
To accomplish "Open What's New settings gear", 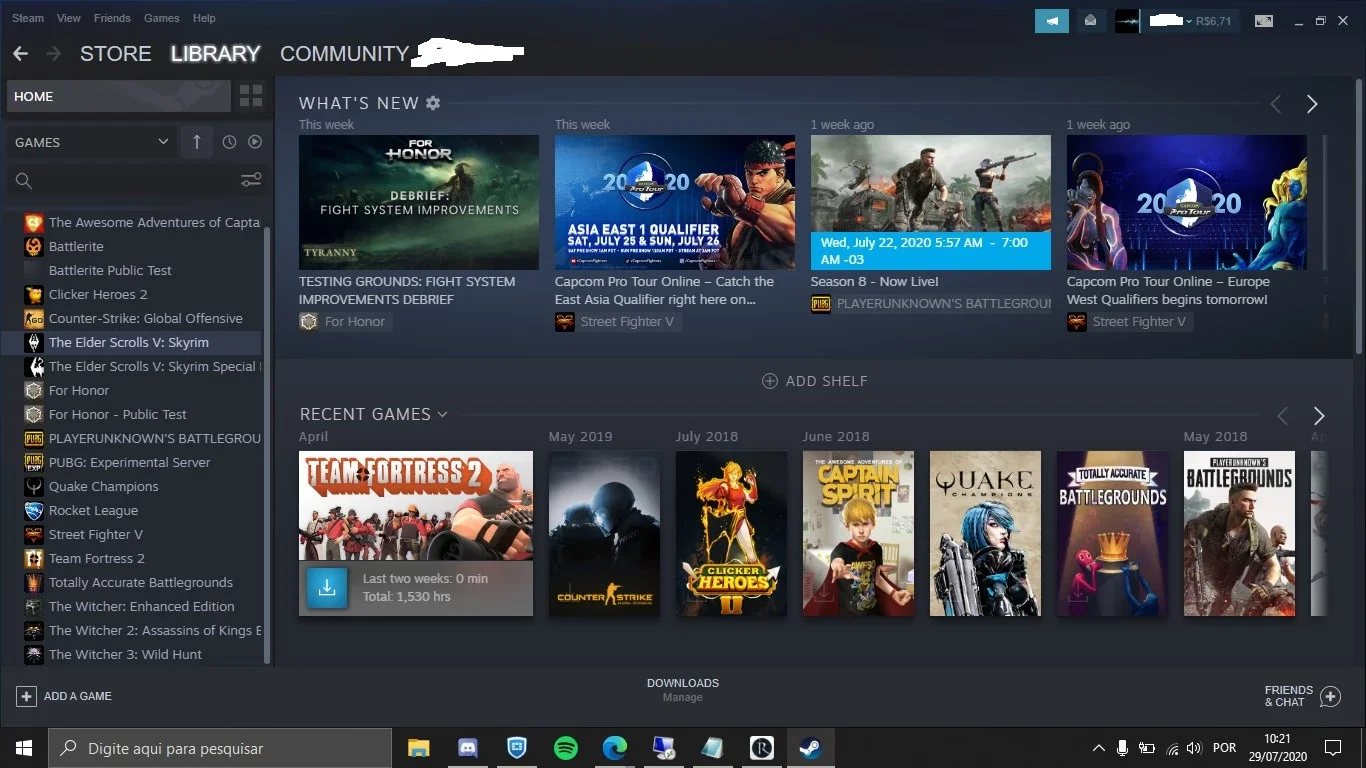I will pos(433,103).
